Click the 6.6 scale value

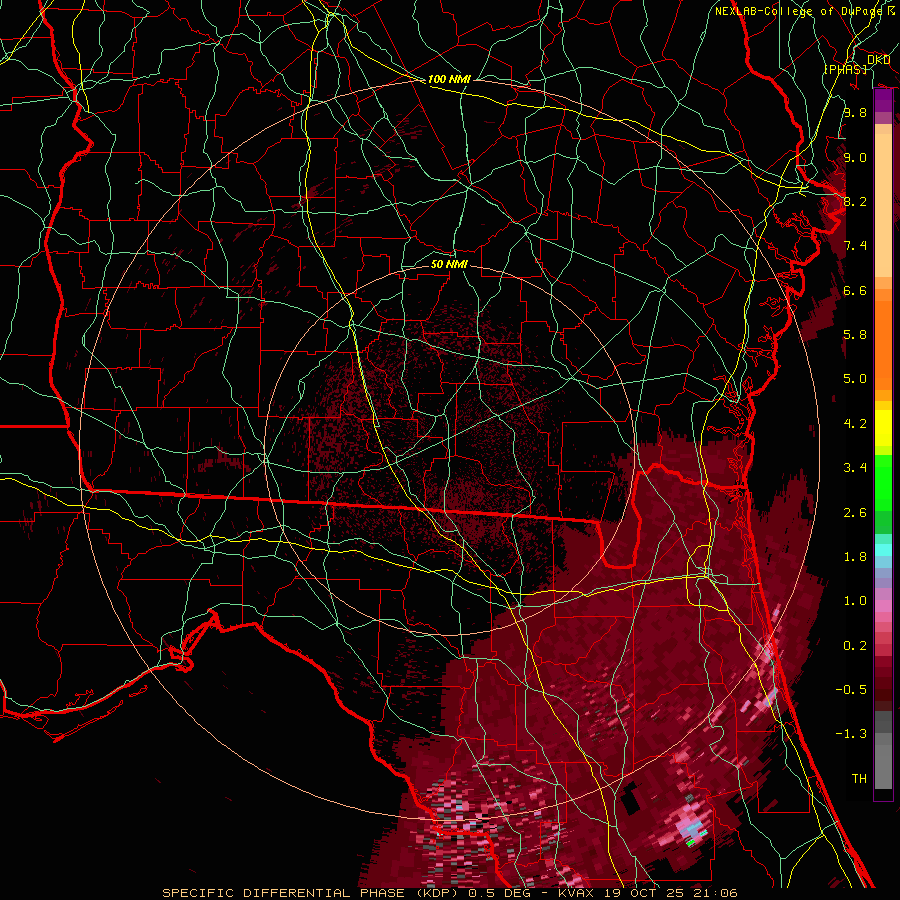click(855, 290)
